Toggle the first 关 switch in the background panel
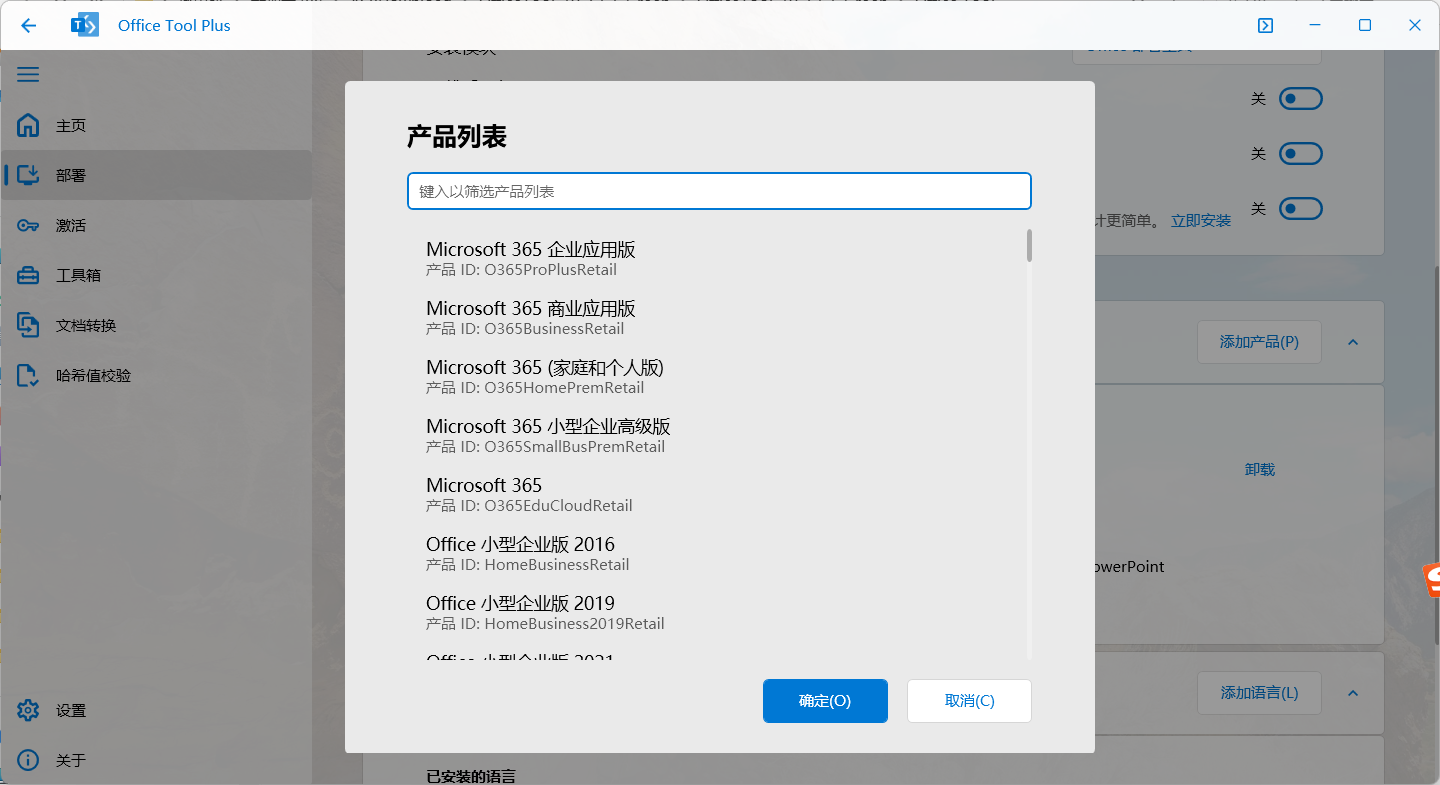The width and height of the screenshot is (1440, 785). tap(1301, 99)
